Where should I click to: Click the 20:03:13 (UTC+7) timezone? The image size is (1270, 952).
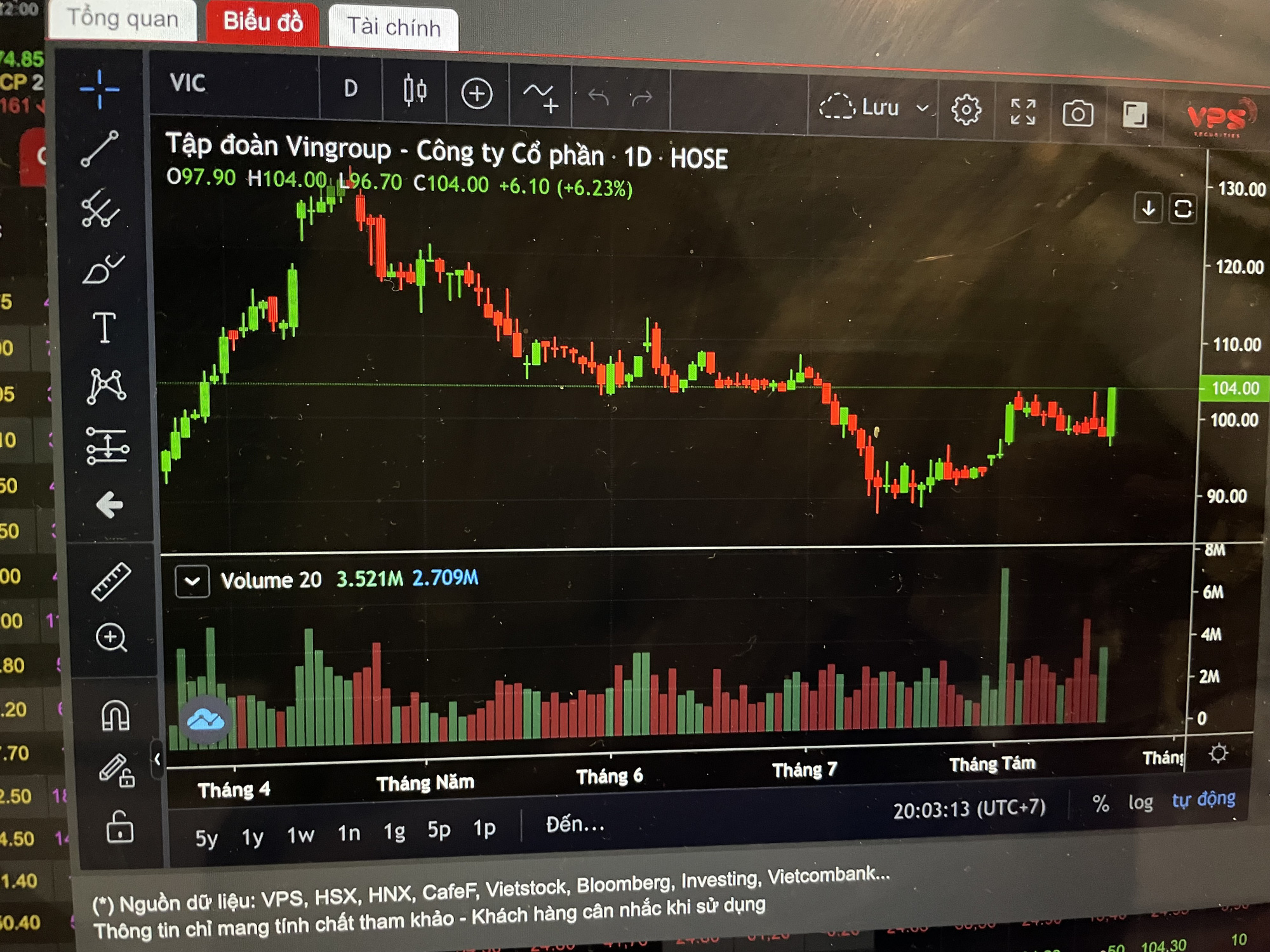969,809
